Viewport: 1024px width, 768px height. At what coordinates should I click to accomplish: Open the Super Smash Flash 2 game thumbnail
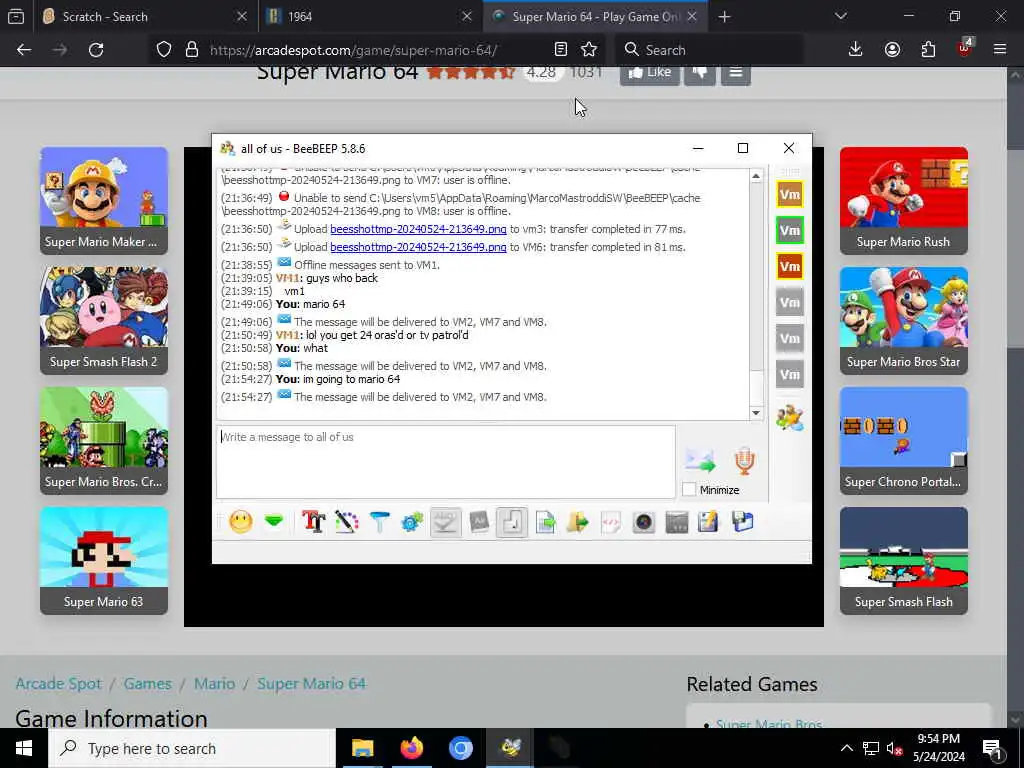104,320
